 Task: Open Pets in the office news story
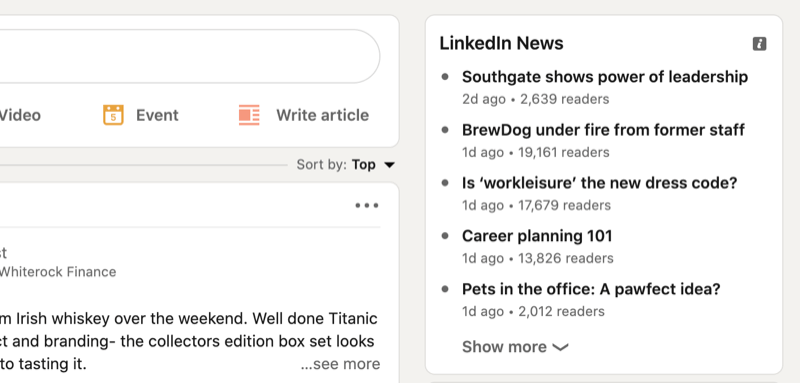(x=591, y=289)
